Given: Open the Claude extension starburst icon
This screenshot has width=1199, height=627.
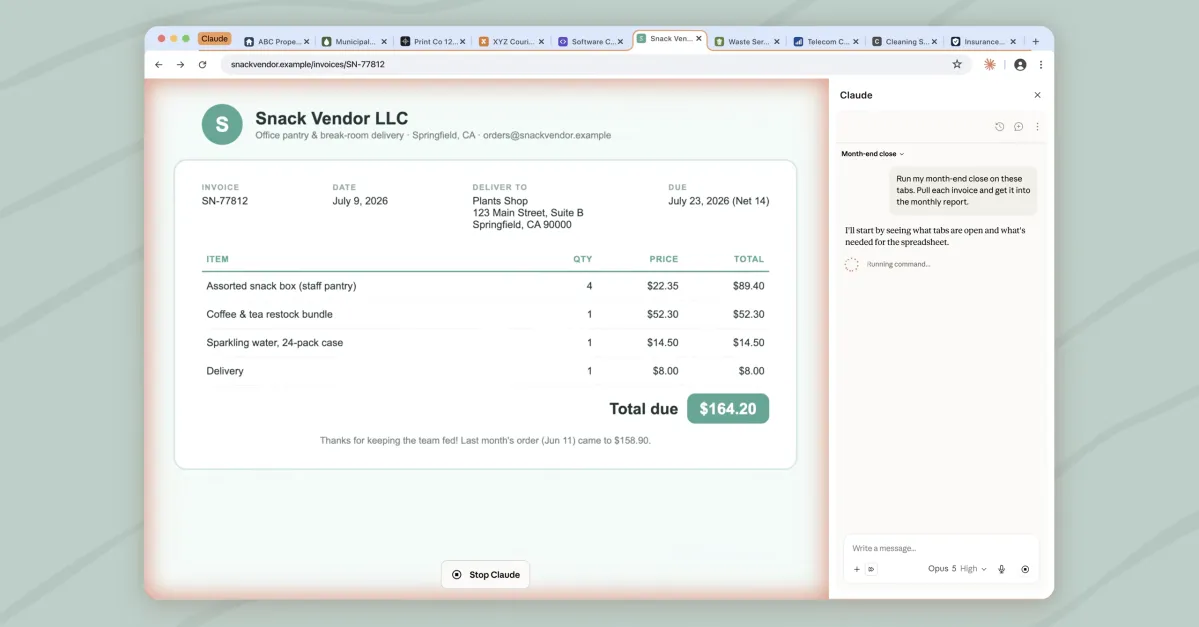Looking at the screenshot, I should point(989,65).
